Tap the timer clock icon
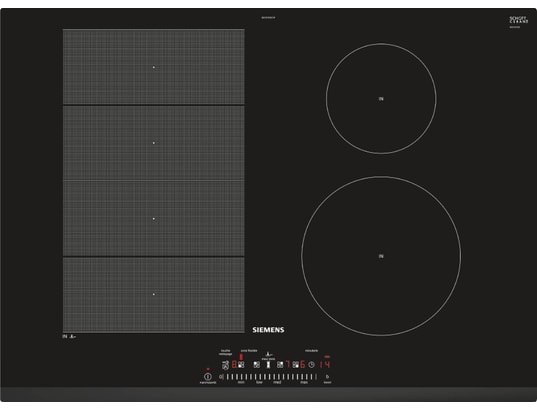This screenshot has width=537, height=410. (311, 364)
